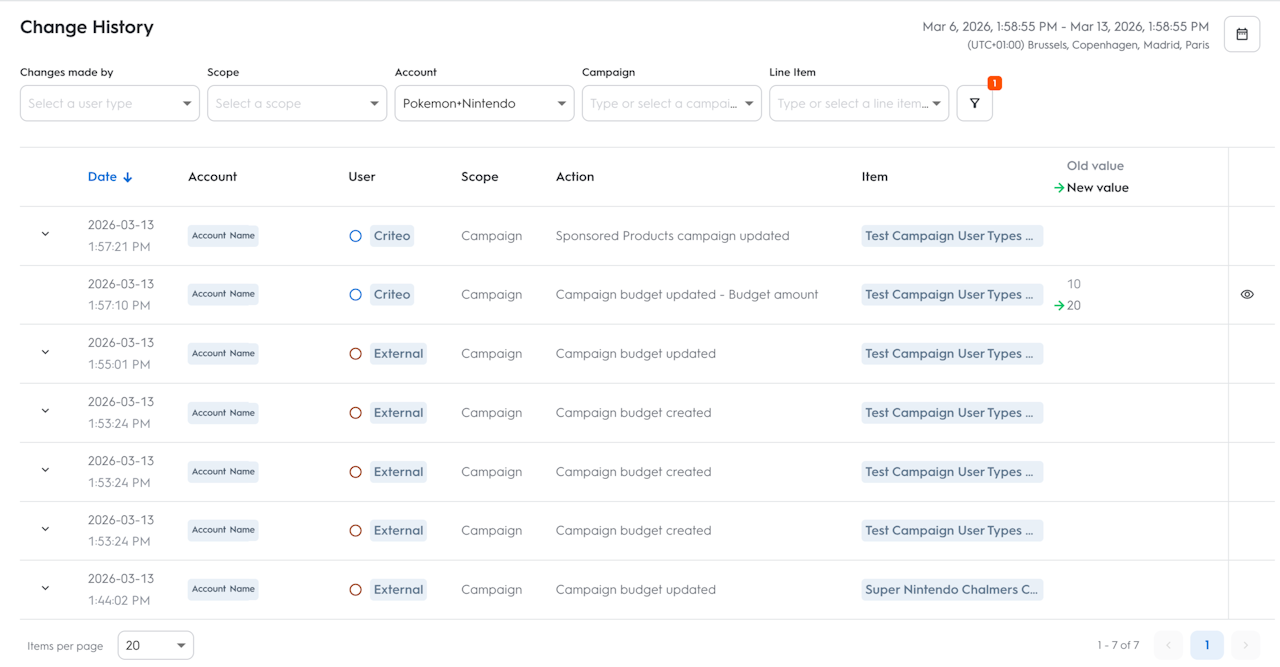Click the green arrow beside new value 20

click(1059, 306)
